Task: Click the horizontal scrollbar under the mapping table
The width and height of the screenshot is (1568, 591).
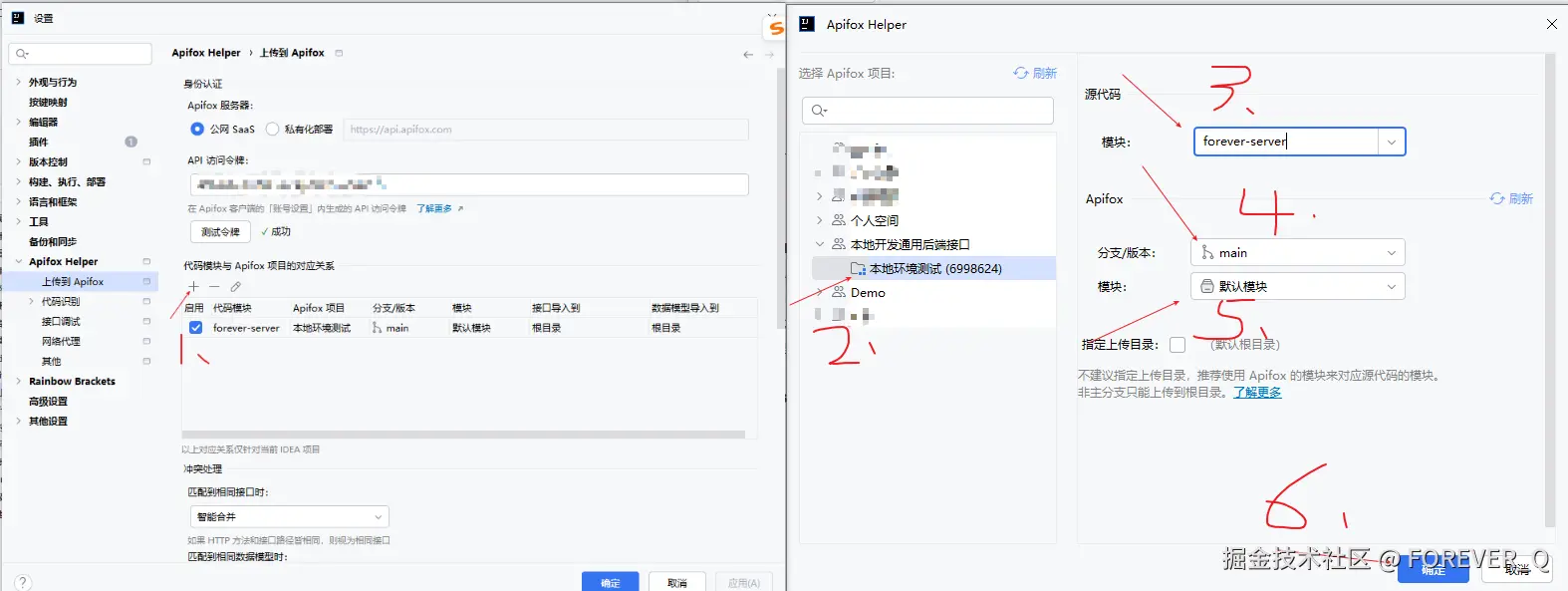Action: (x=463, y=435)
